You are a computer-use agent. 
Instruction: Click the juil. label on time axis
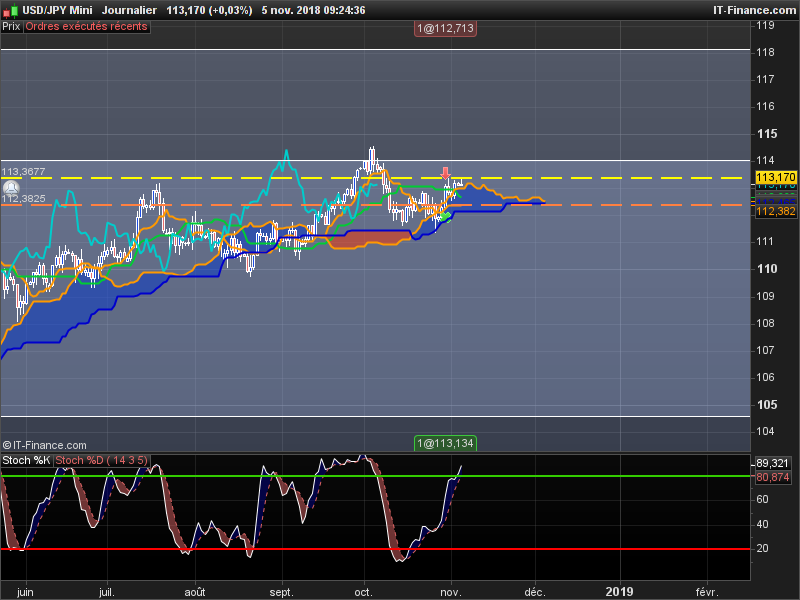[107, 592]
